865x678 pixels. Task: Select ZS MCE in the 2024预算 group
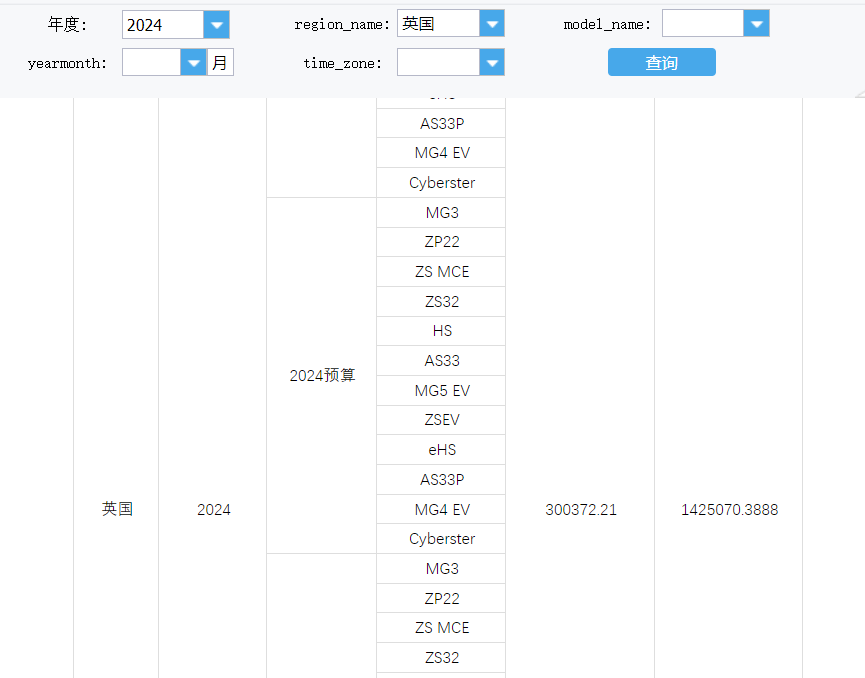coord(441,271)
